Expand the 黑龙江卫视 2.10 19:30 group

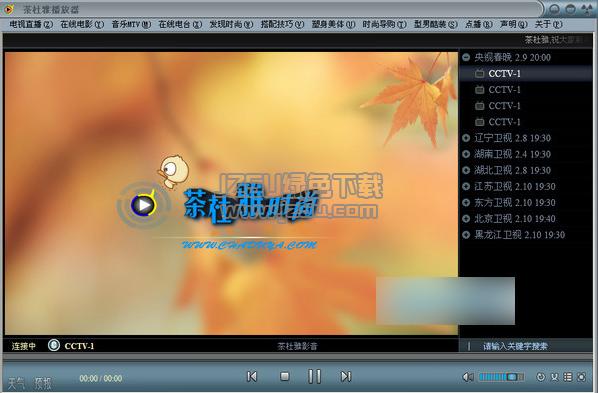click(x=466, y=235)
